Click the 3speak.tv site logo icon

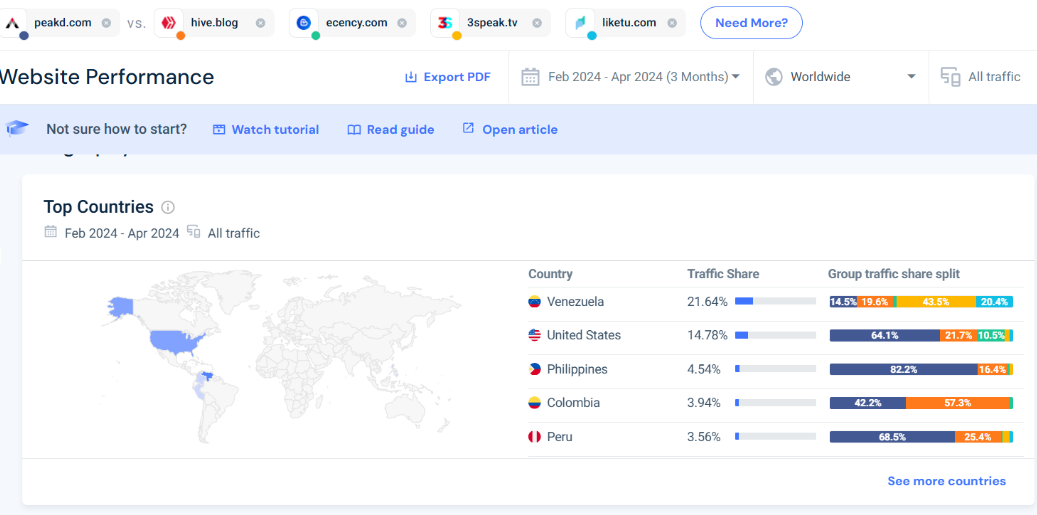tap(444, 23)
